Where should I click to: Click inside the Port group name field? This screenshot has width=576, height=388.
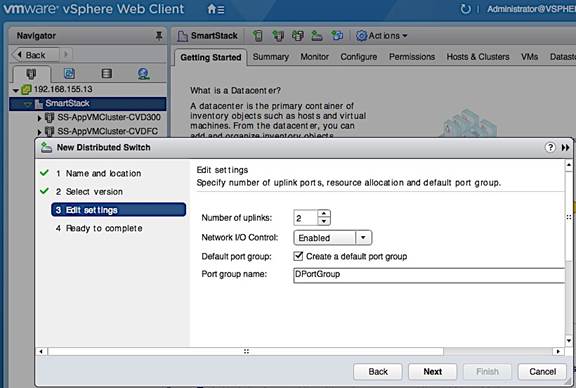tap(429, 275)
